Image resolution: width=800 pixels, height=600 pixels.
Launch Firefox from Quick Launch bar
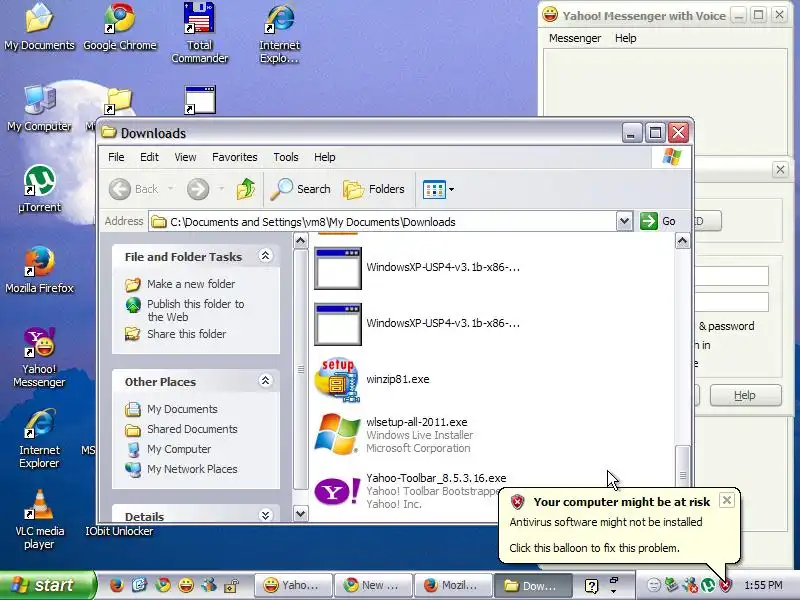tap(116, 585)
